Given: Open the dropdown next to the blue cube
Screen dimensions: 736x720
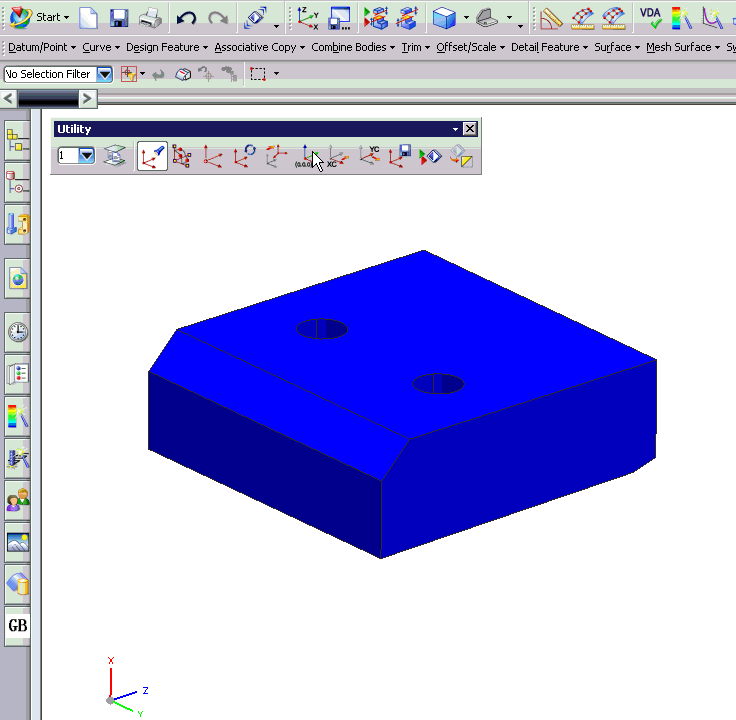Looking at the screenshot, I should pyautogui.click(x=466, y=18).
